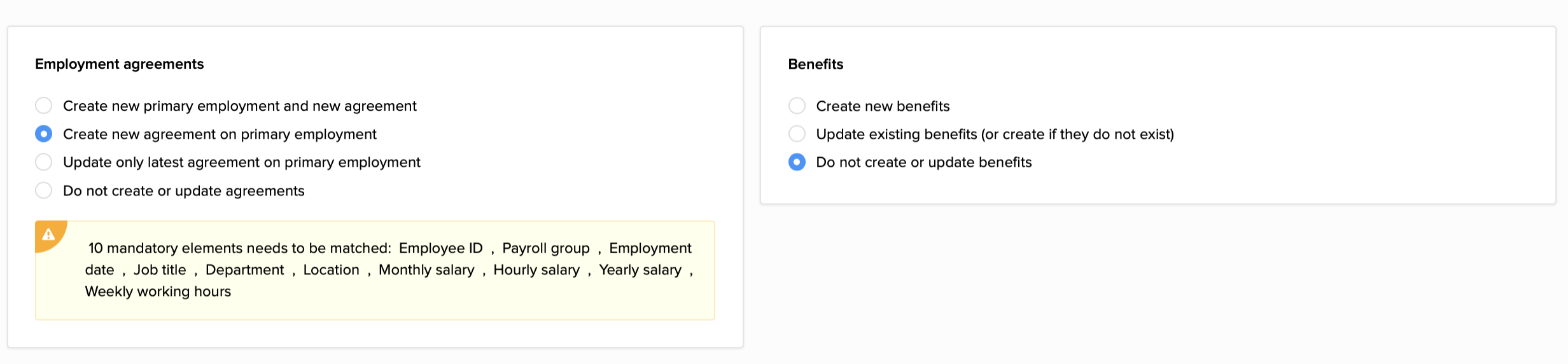Image resolution: width=1568 pixels, height=364 pixels.
Task: Click 'Location' in the warning notice
Action: pos(331,270)
